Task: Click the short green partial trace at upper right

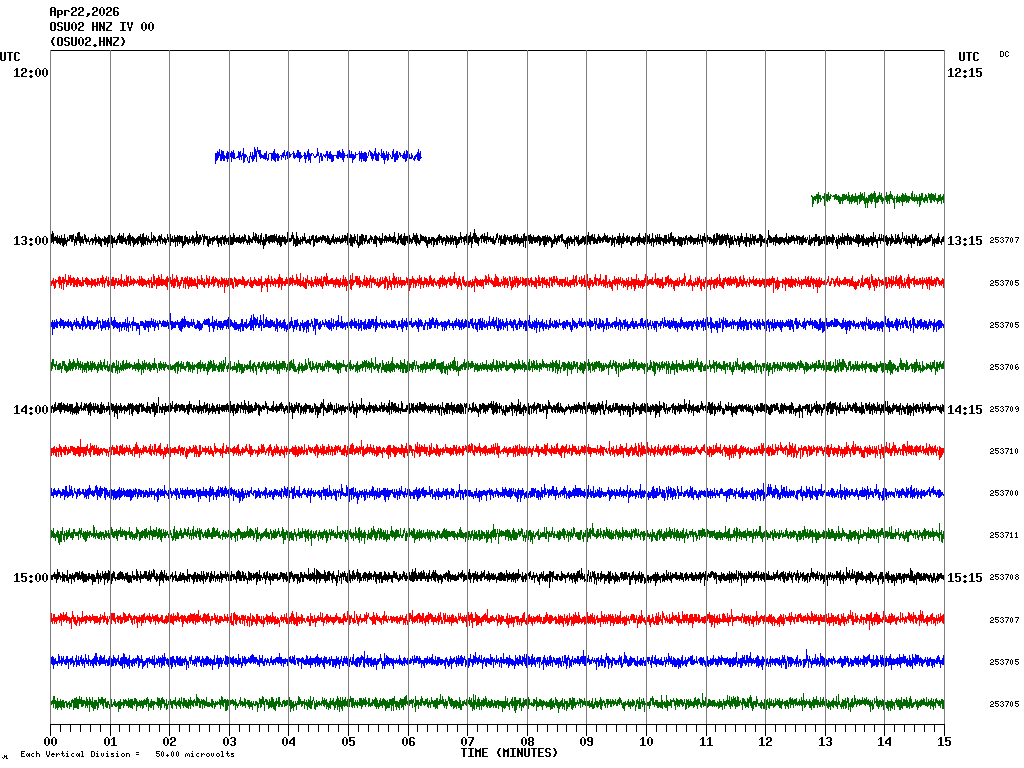Action: click(877, 198)
